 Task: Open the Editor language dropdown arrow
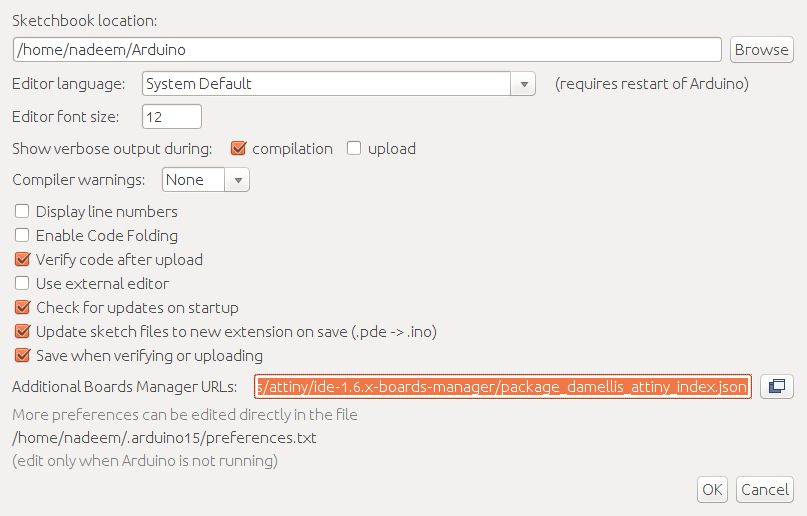pyautogui.click(x=523, y=84)
